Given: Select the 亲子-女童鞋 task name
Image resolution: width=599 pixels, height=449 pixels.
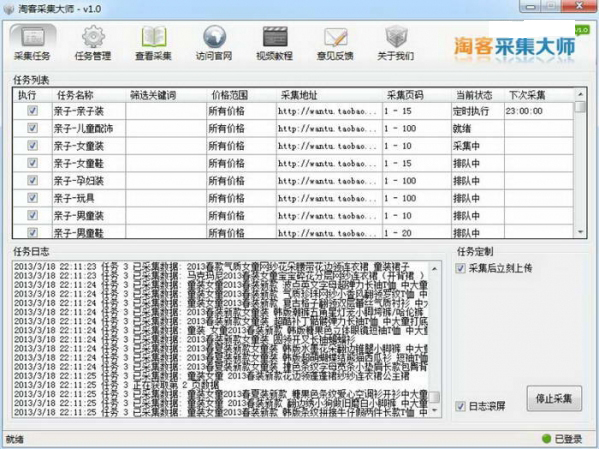Looking at the screenshot, I should pos(79,164).
